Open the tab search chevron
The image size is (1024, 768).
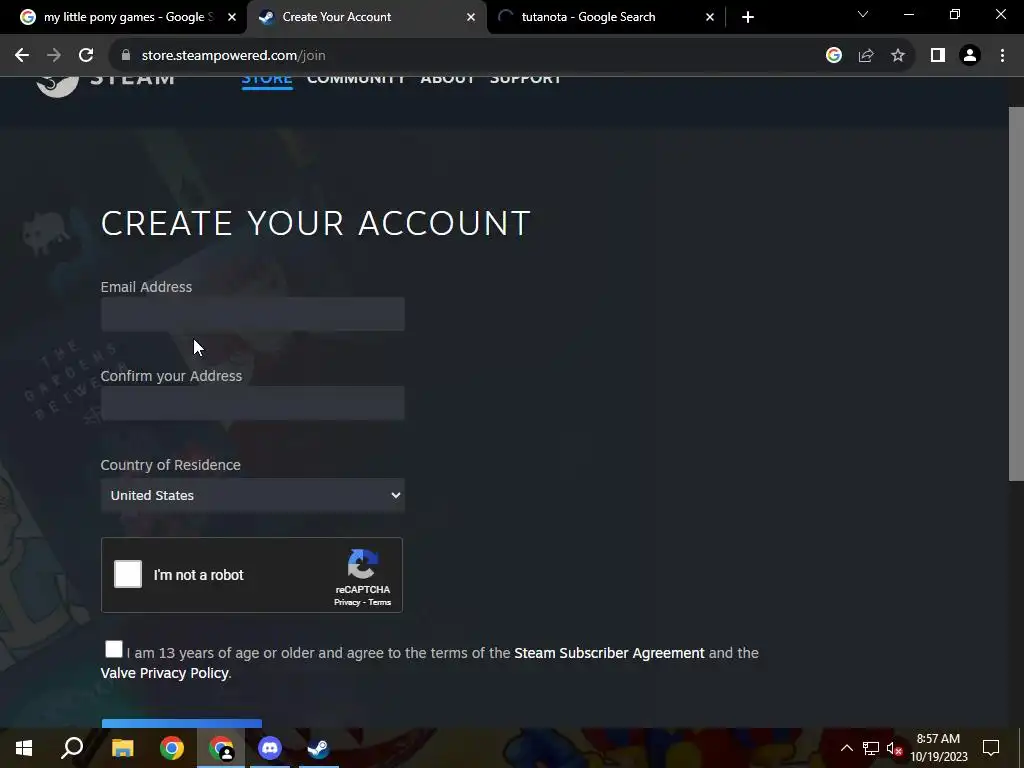tap(863, 14)
